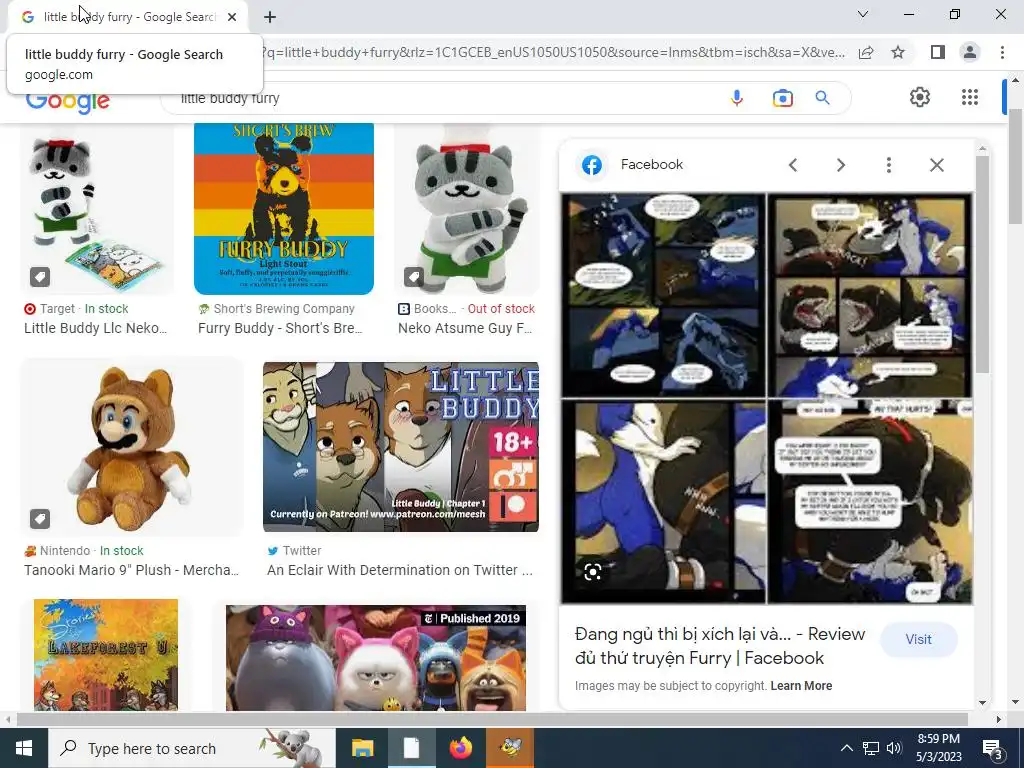Open the large comic preview image
This screenshot has width=1024, height=768.
pos(767,398)
